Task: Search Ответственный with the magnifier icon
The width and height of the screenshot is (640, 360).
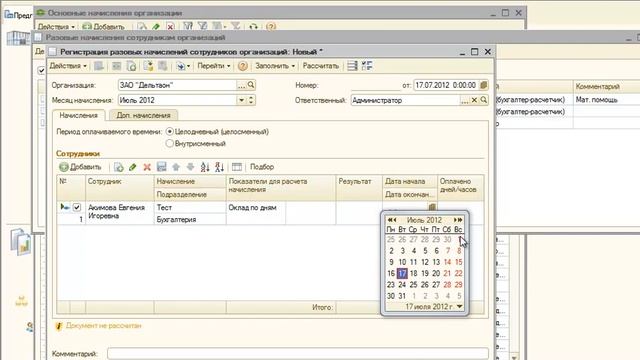Action: [484, 100]
